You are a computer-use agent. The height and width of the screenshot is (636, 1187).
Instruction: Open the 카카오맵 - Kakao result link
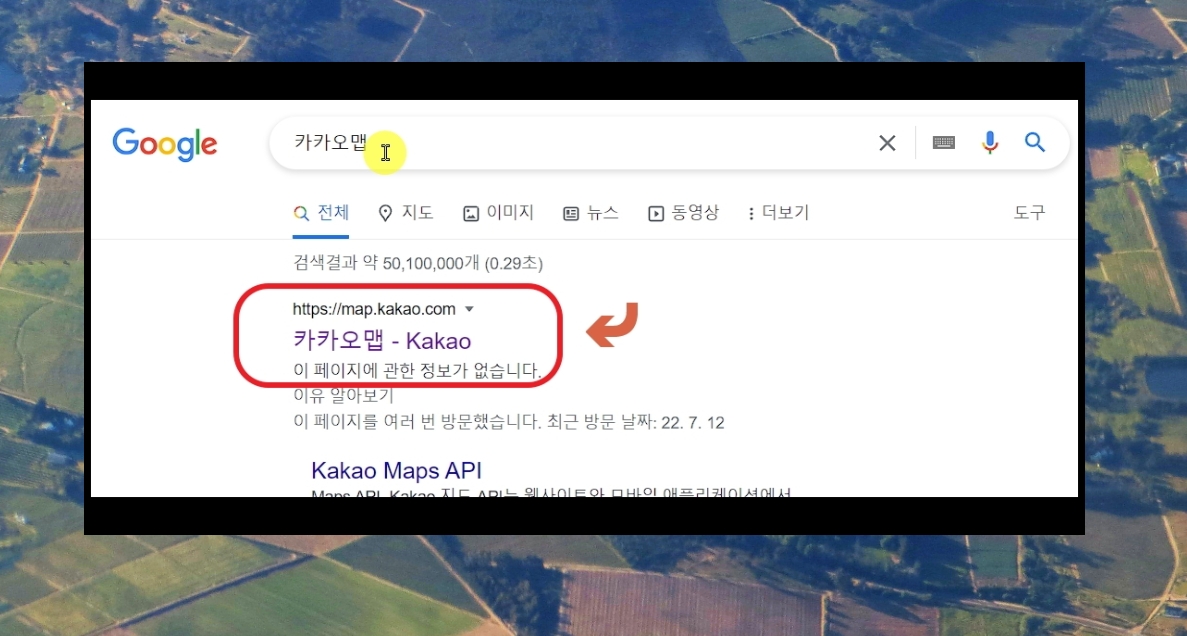point(382,340)
